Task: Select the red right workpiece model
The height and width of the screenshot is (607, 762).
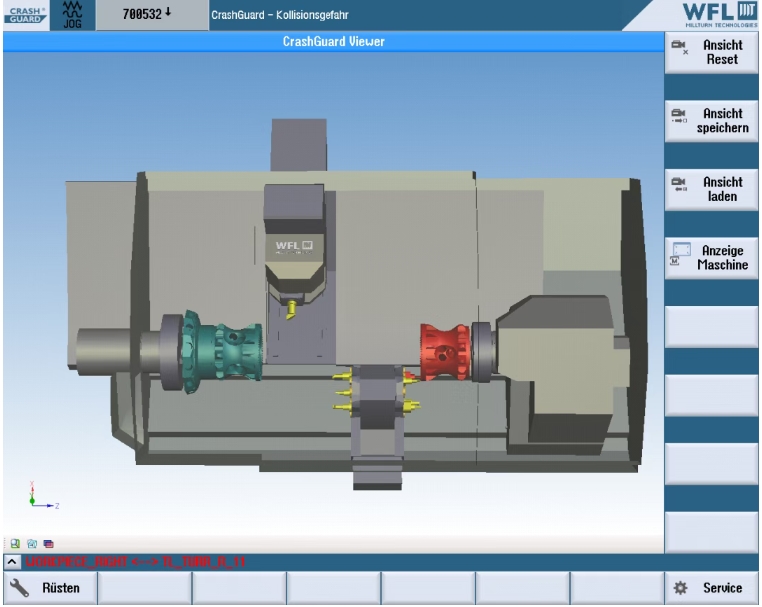Action: [x=445, y=352]
